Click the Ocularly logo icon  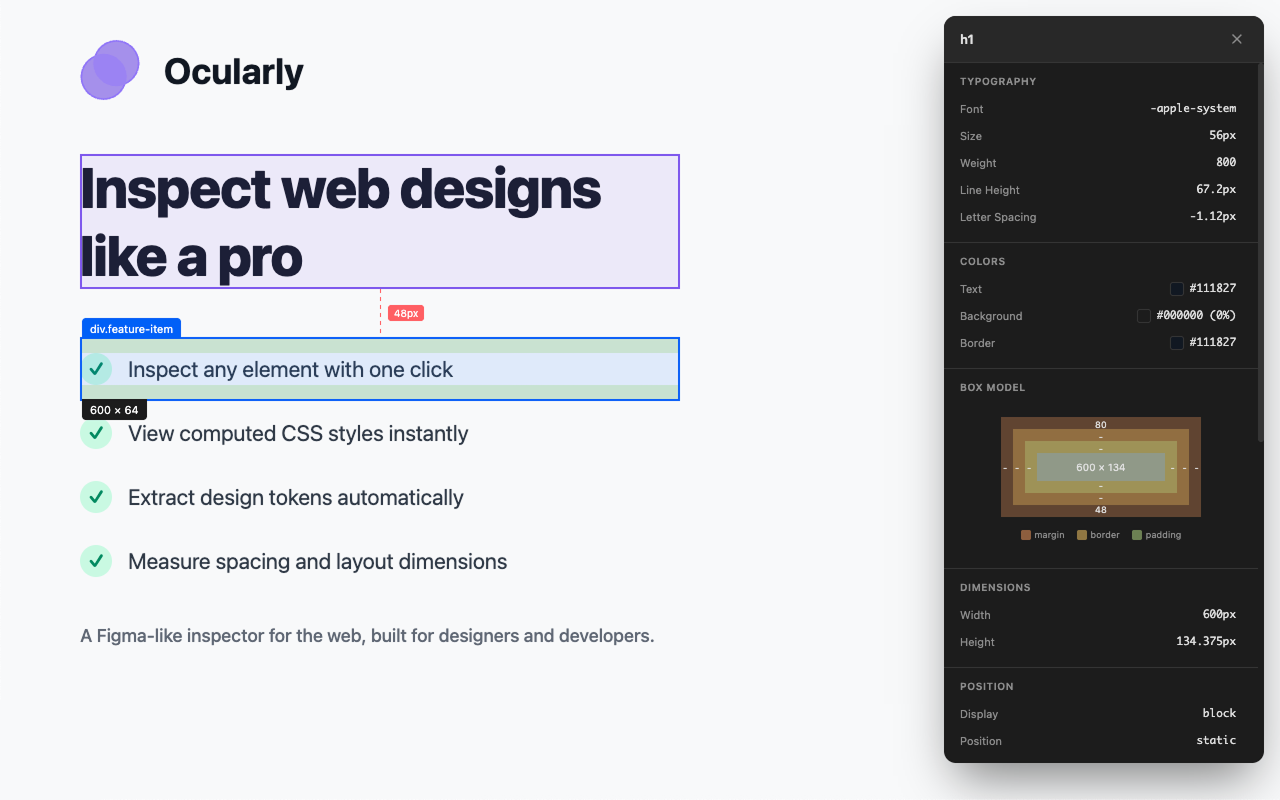(x=110, y=70)
